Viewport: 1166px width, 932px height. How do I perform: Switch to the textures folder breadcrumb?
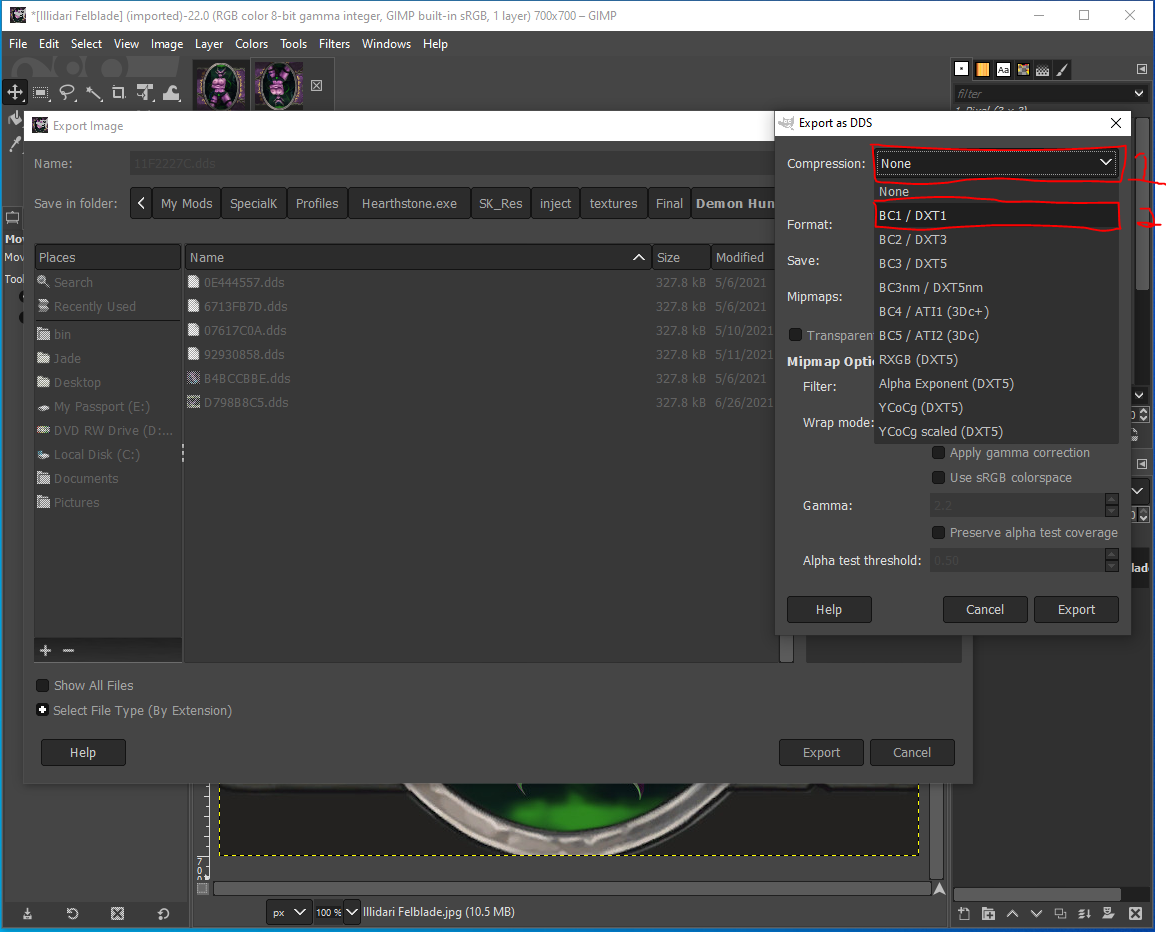click(613, 203)
